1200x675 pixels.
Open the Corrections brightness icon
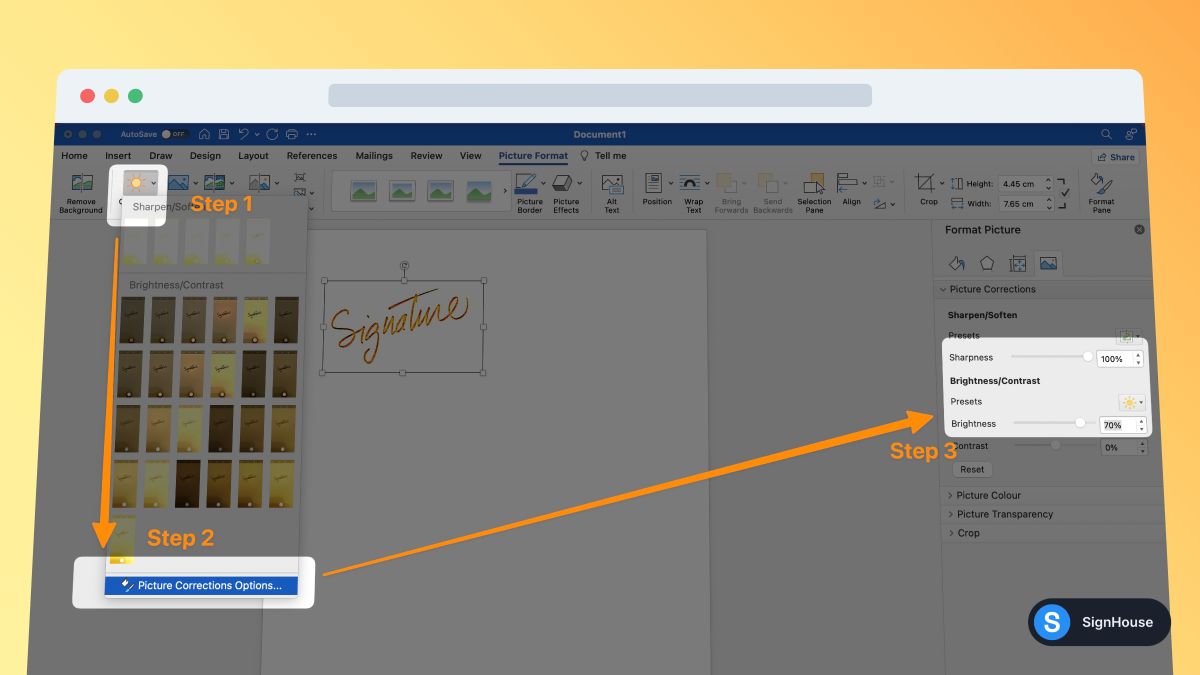coord(136,183)
